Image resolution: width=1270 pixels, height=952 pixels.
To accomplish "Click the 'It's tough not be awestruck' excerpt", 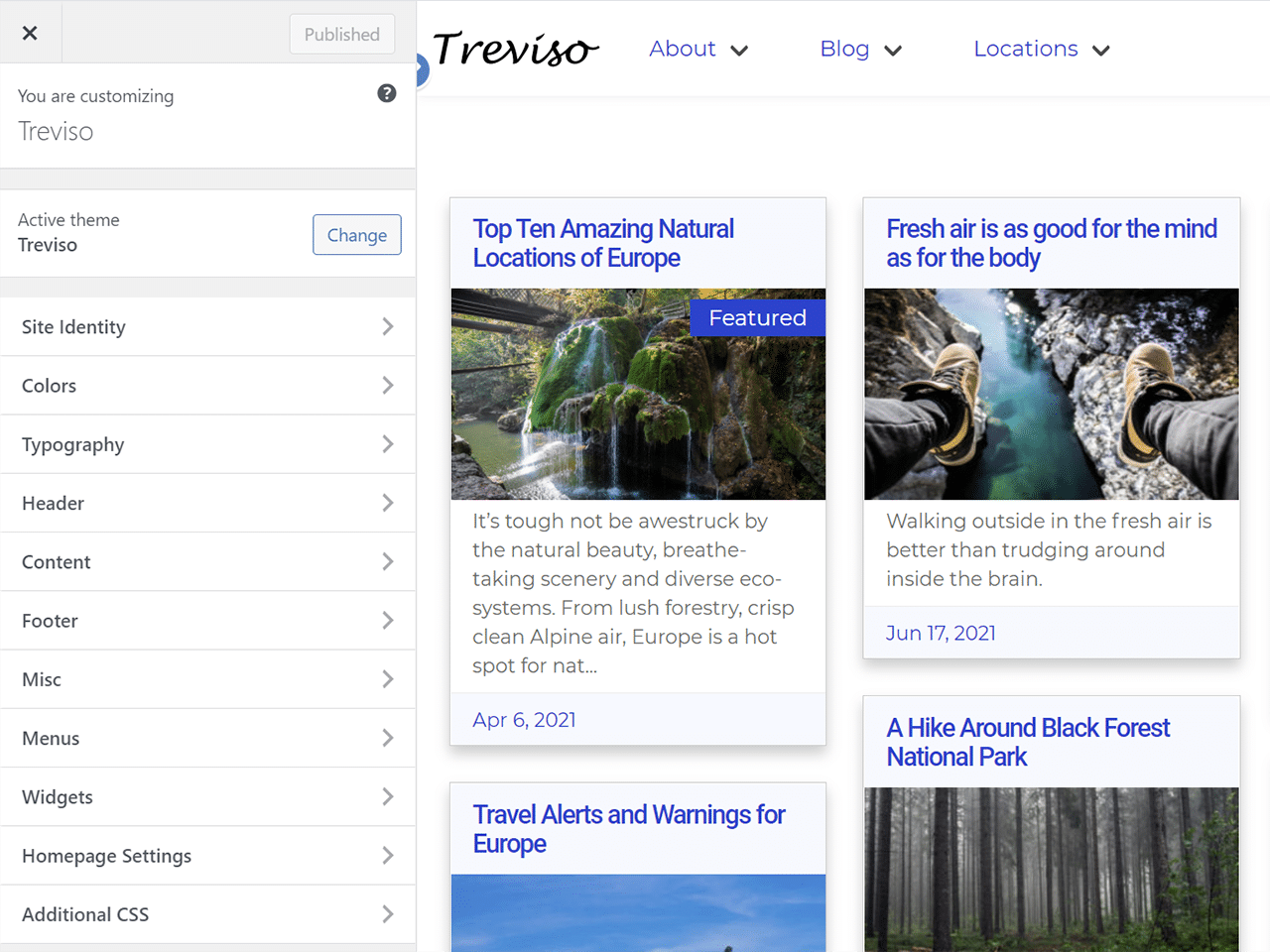I will click(633, 593).
